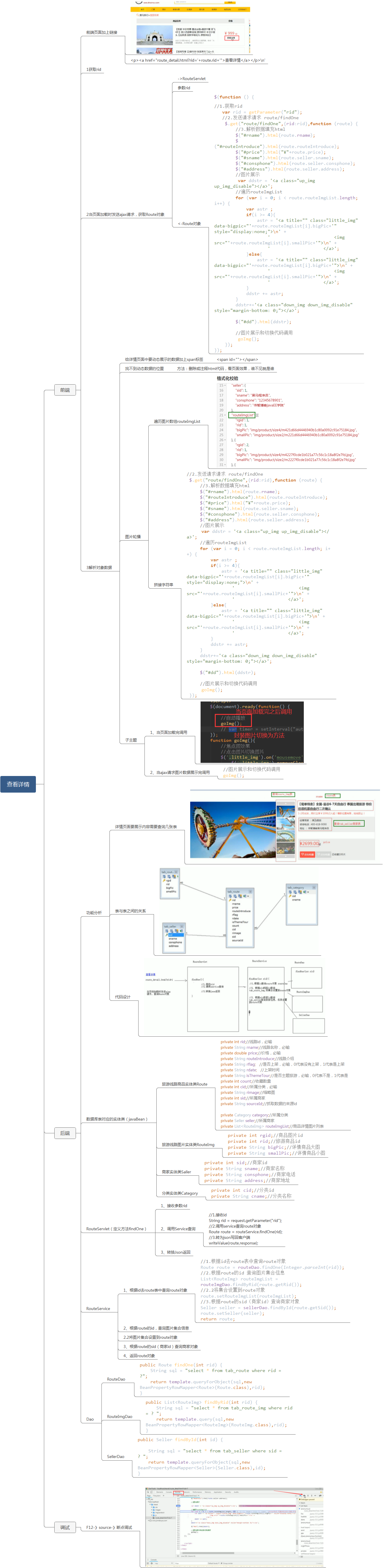
Task: Select node 2当页面加载时发送ajax请求
Action: (x=125, y=214)
